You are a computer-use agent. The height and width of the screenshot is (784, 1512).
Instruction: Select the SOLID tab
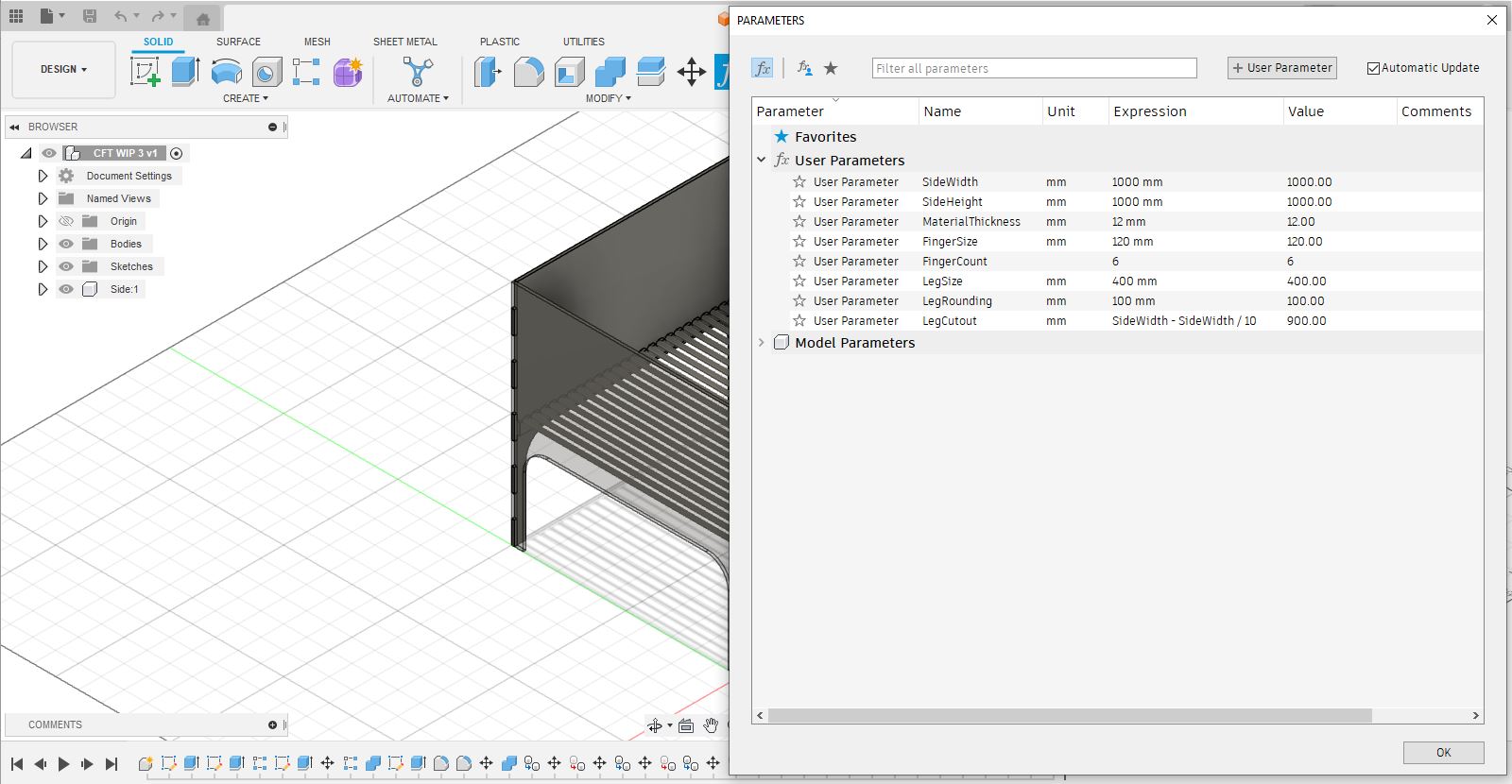(x=159, y=42)
